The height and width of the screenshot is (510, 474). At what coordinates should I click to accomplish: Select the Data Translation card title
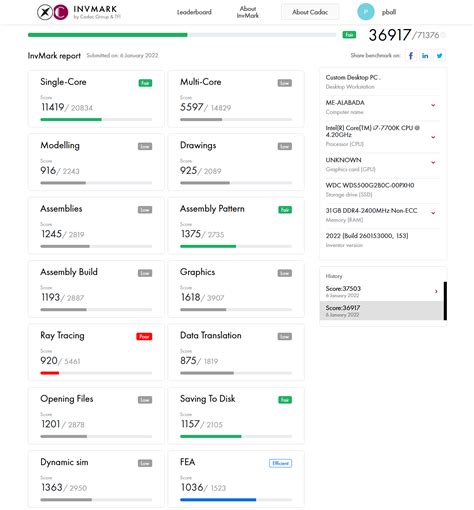pos(211,335)
